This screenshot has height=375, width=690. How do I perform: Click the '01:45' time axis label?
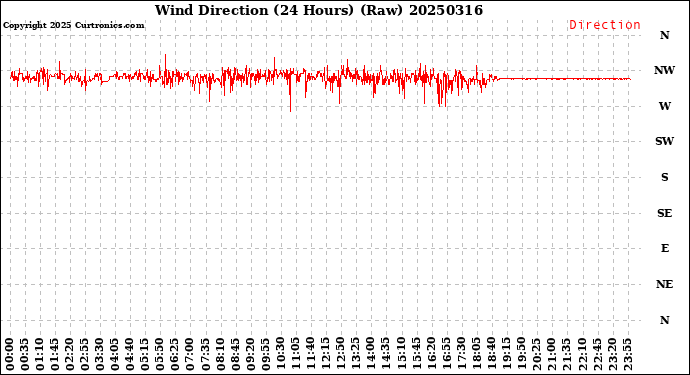pos(55,355)
